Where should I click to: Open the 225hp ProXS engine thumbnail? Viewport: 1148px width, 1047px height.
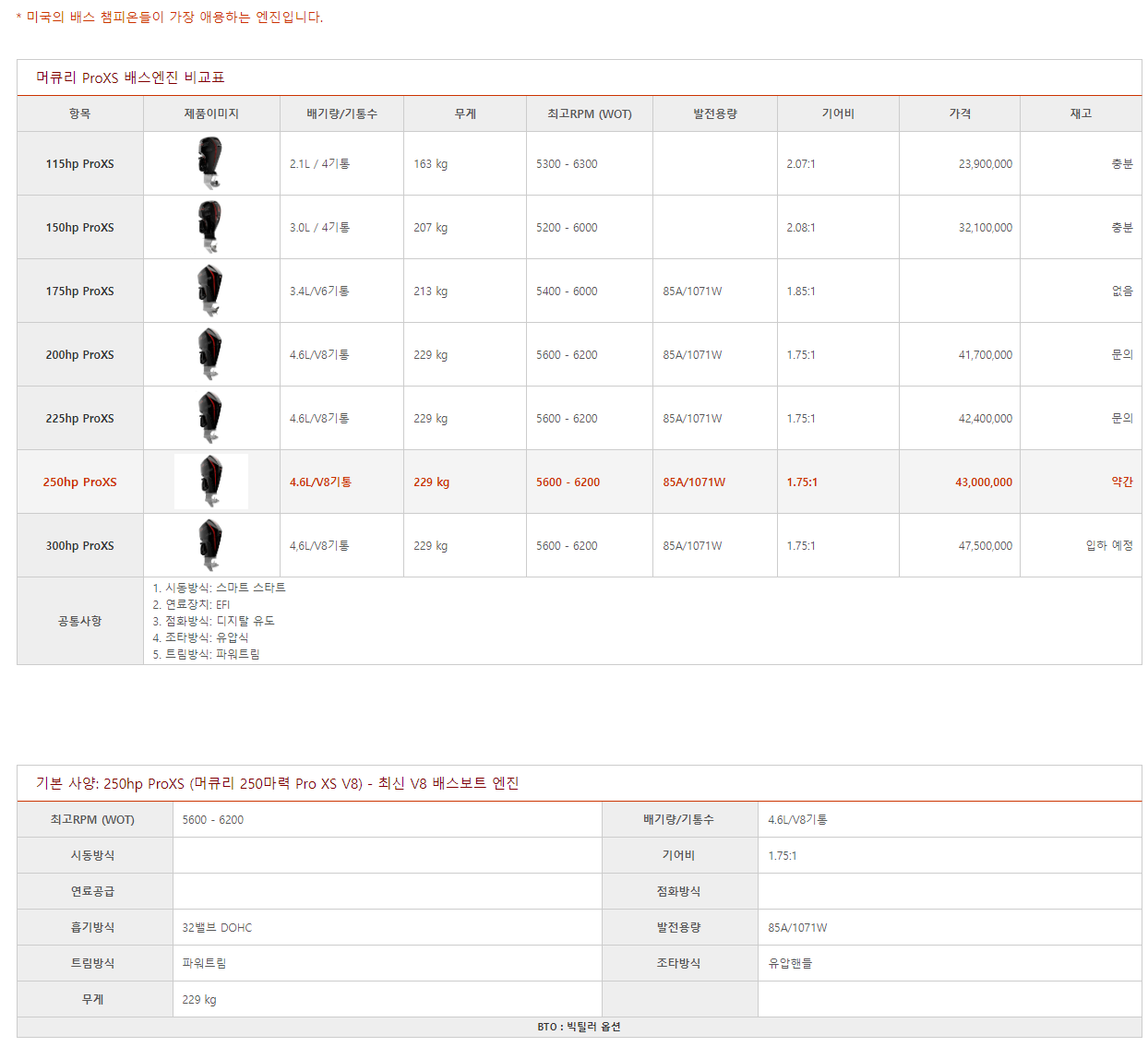(x=210, y=418)
